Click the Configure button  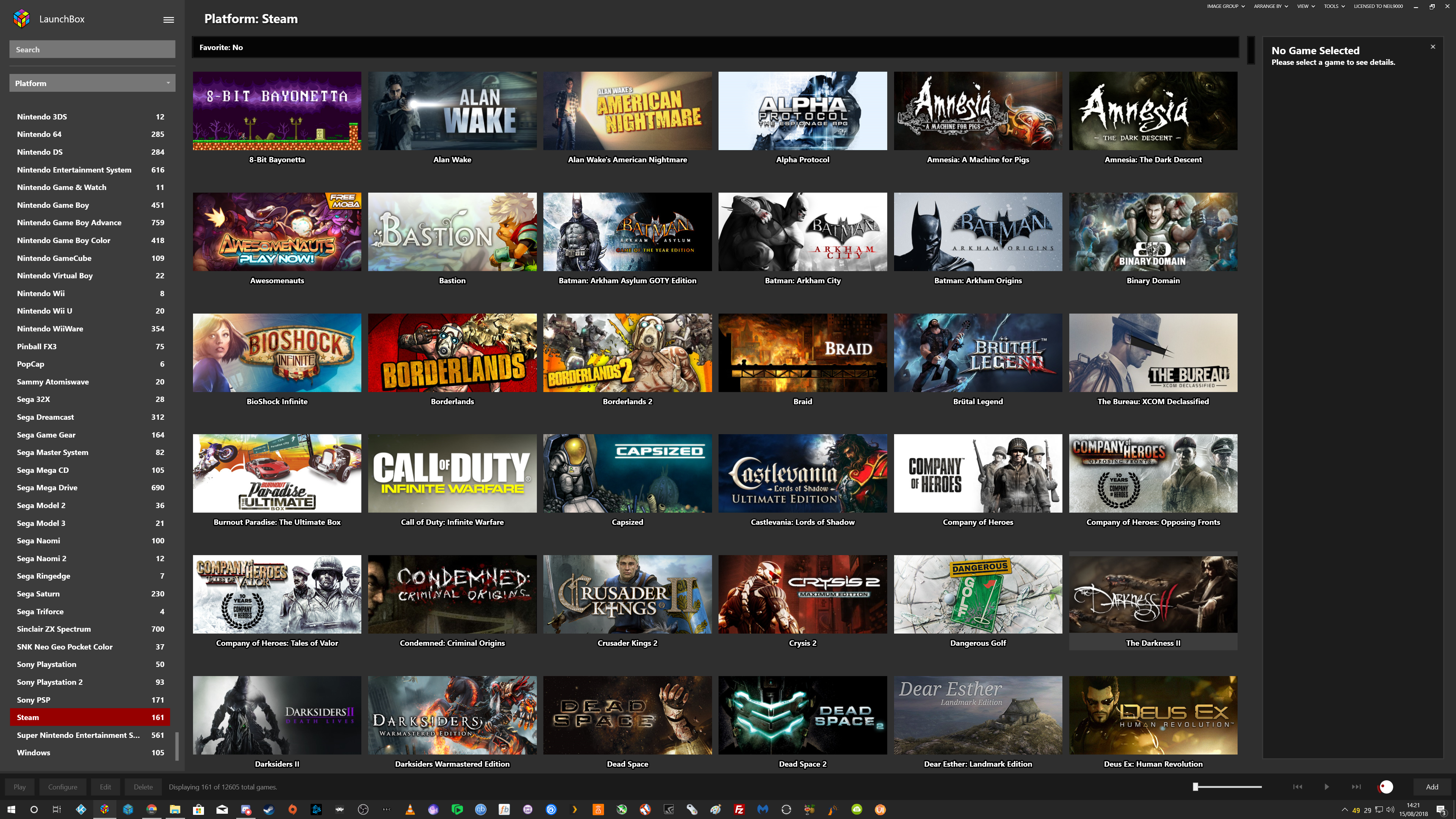pos(63,787)
